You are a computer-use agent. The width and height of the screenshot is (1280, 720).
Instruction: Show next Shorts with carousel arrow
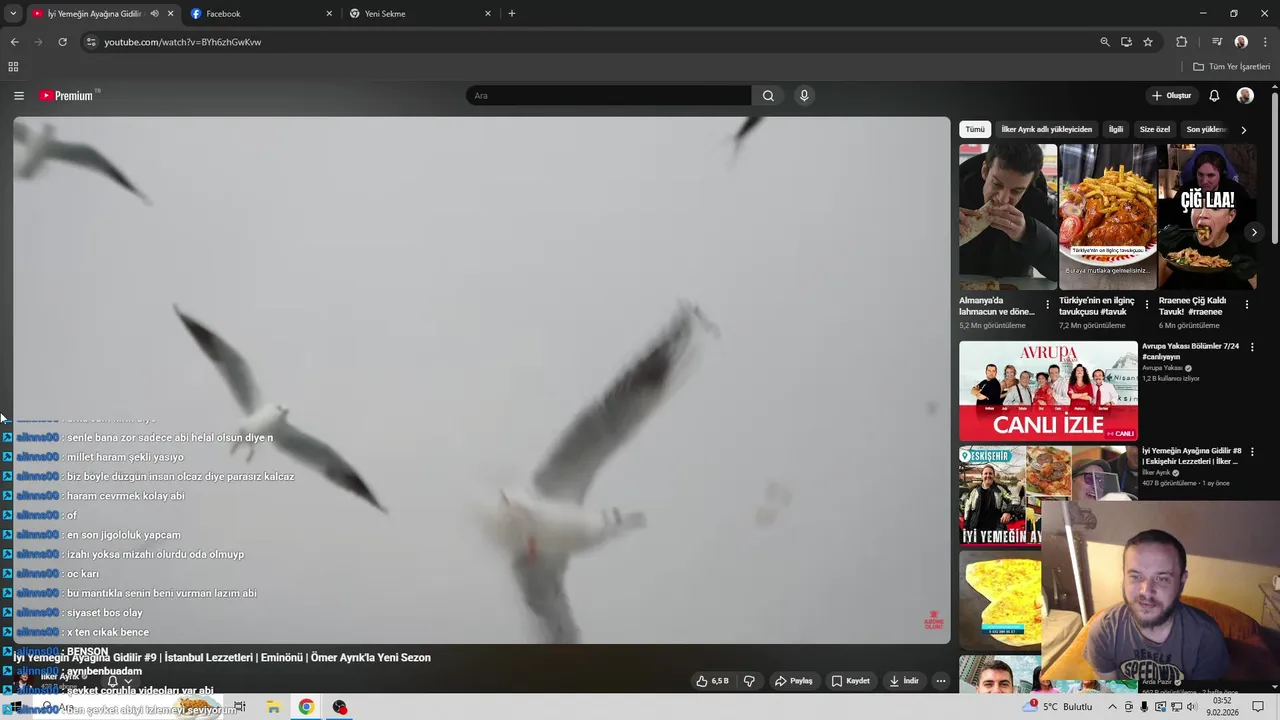tap(1254, 232)
